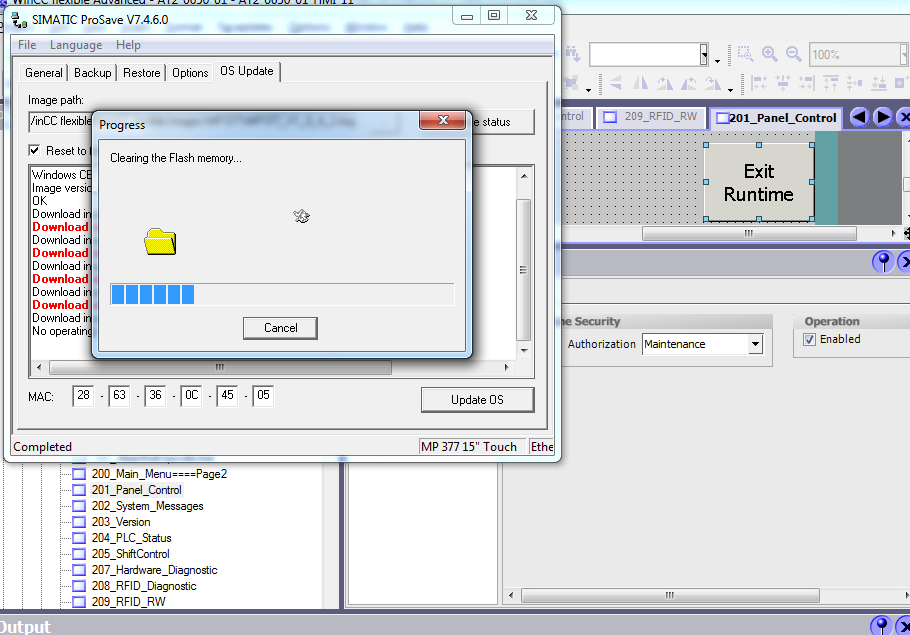The image size is (910, 635).
Task: Click the zoom out magnifier icon
Action: 793,54
